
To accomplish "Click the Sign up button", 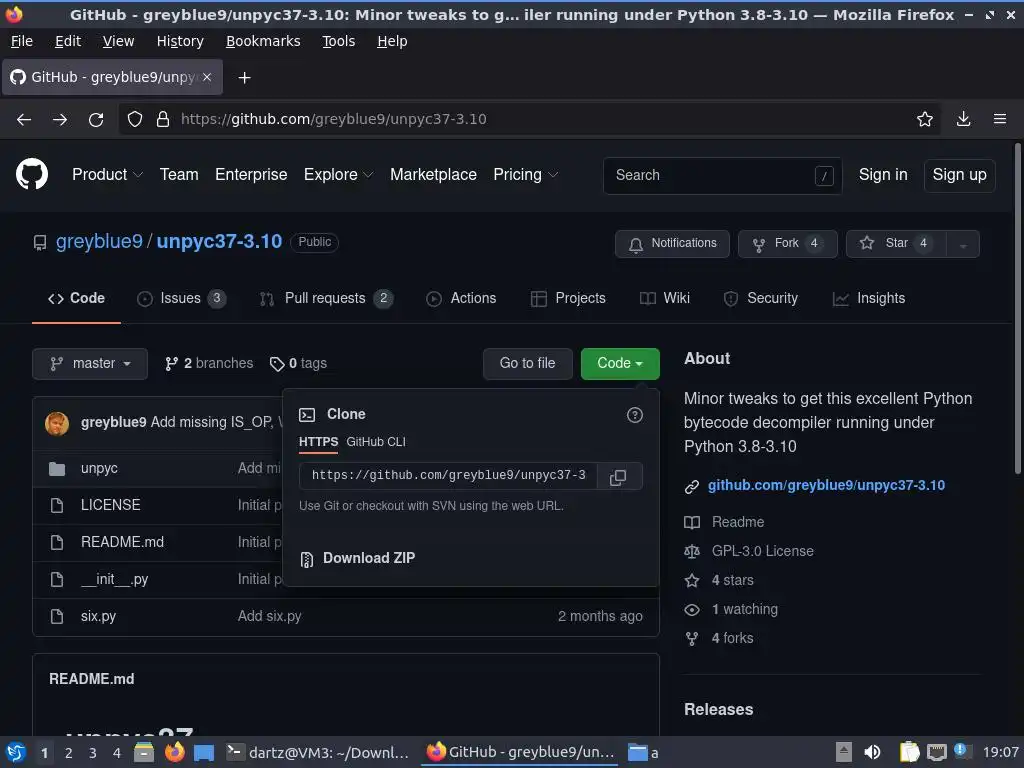I will click(x=959, y=175).
